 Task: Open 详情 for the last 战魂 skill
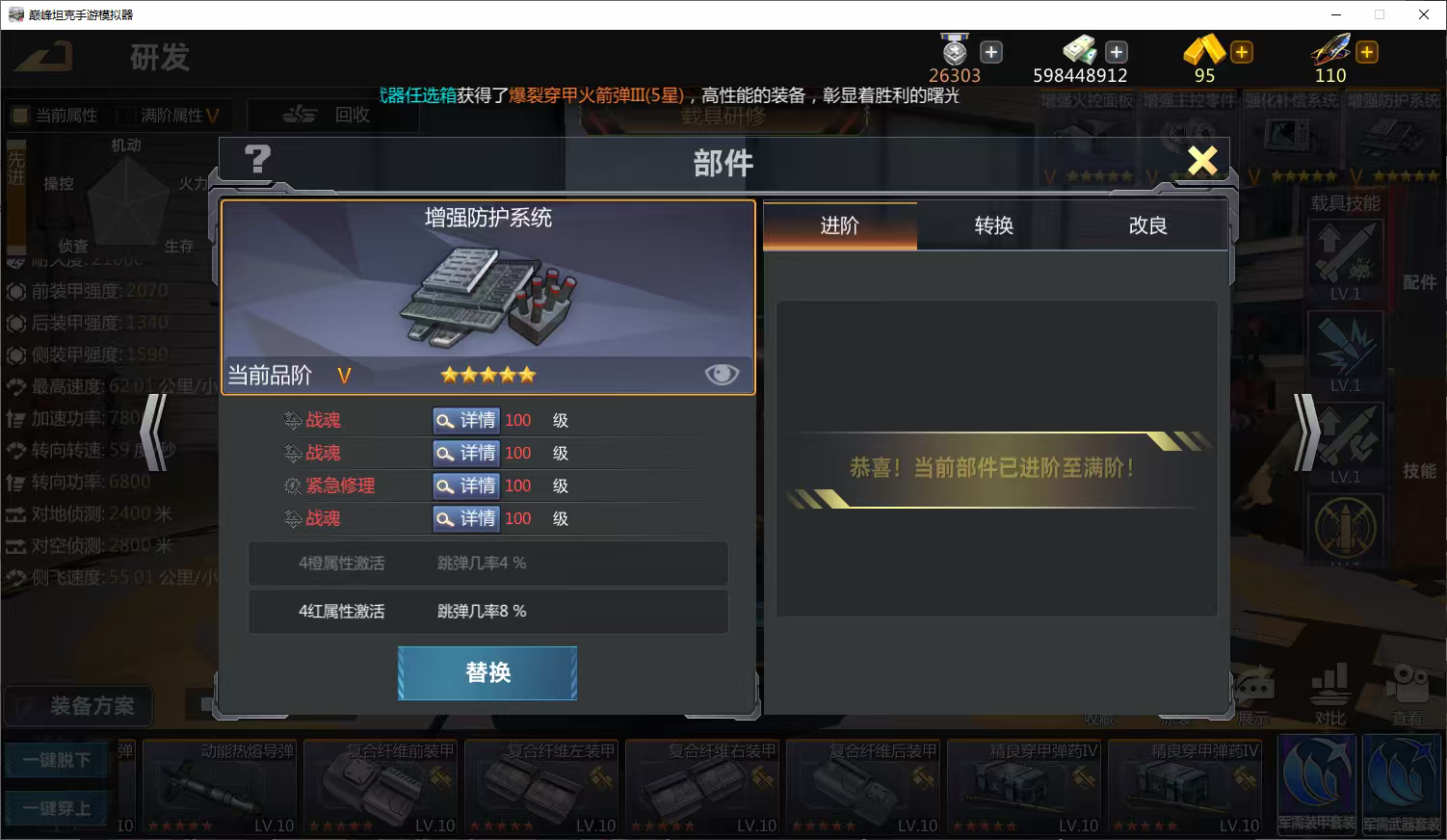pos(466,518)
